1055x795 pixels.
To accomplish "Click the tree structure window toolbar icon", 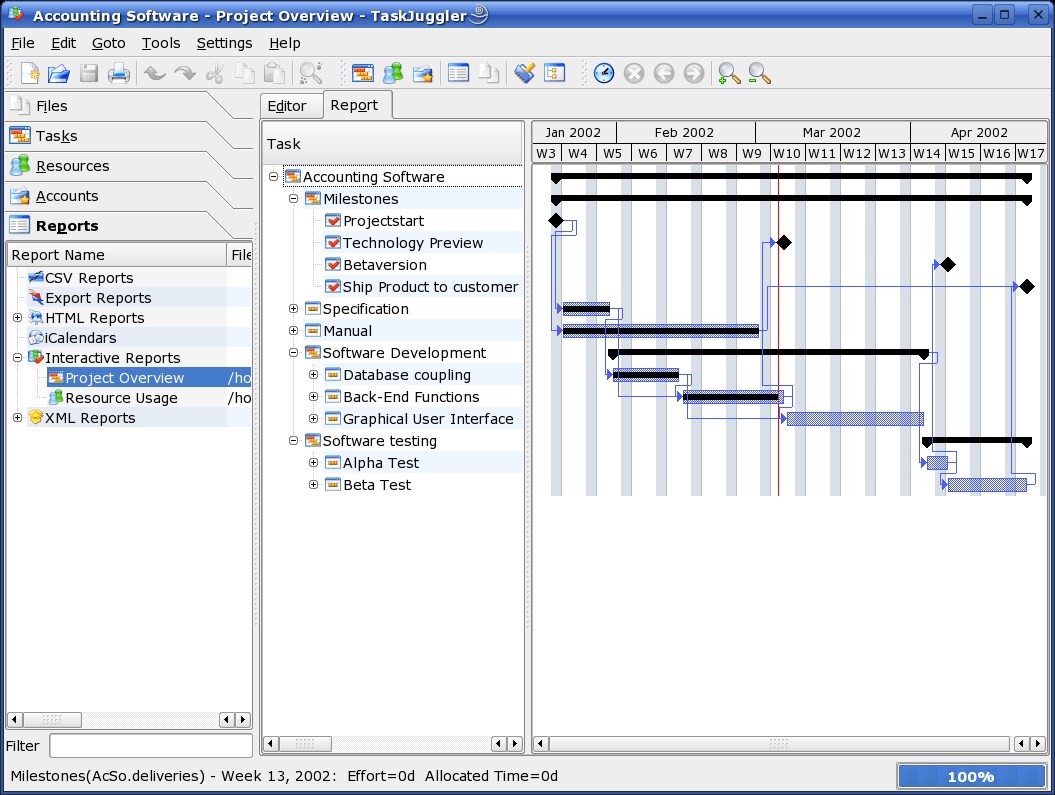I will tap(554, 73).
